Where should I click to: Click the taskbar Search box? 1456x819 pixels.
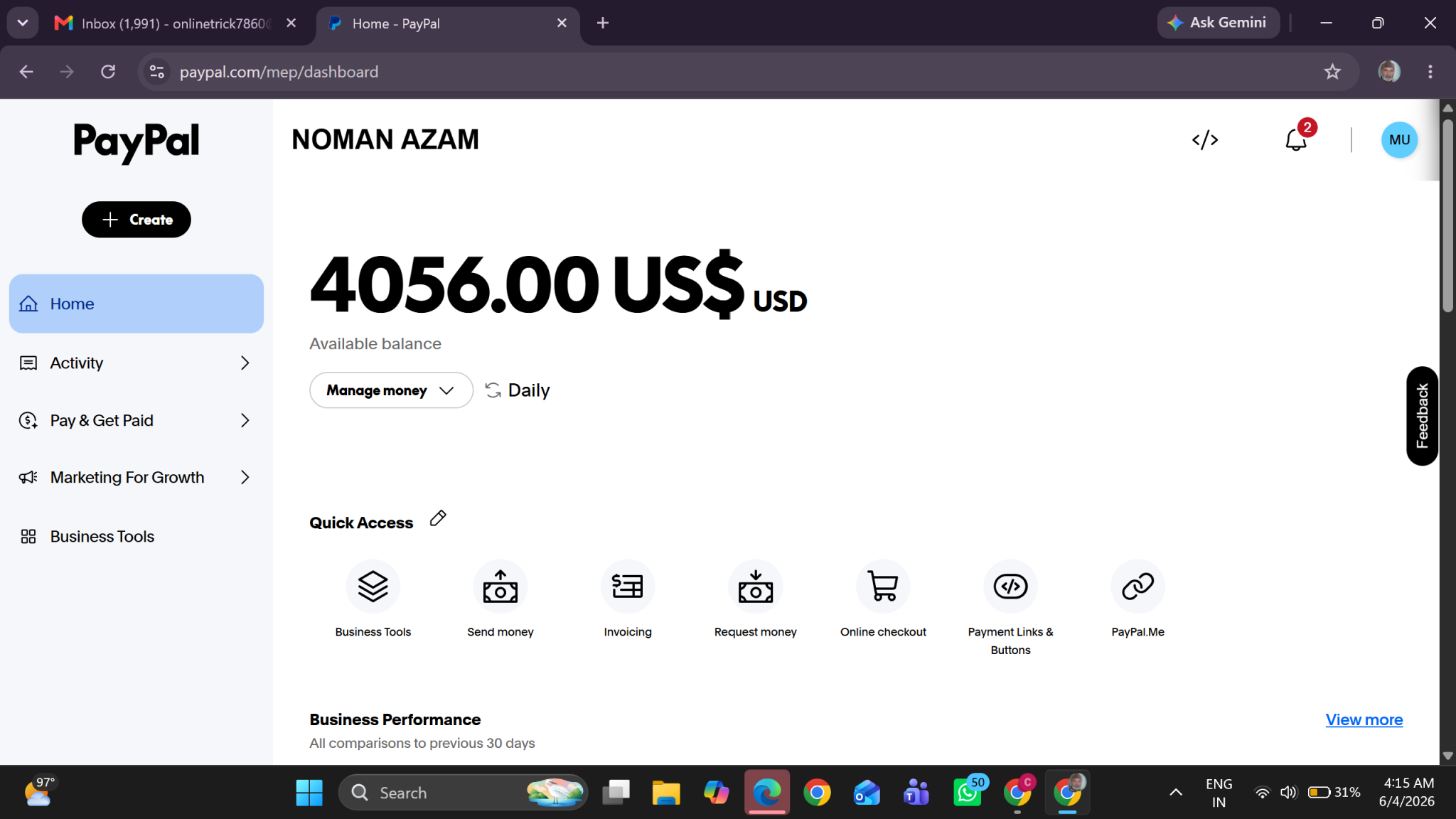(x=464, y=792)
